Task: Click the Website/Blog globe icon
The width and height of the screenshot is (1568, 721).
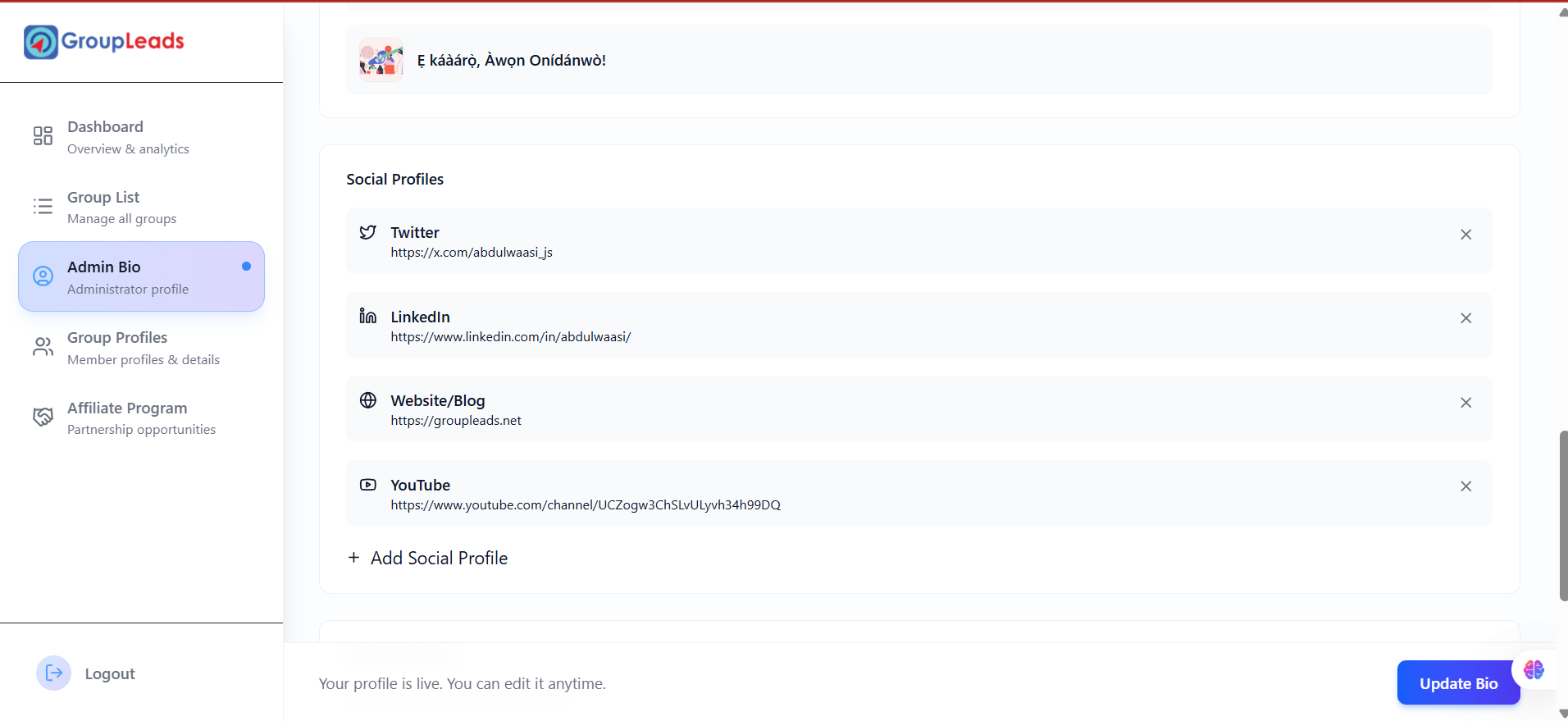Action: (368, 400)
